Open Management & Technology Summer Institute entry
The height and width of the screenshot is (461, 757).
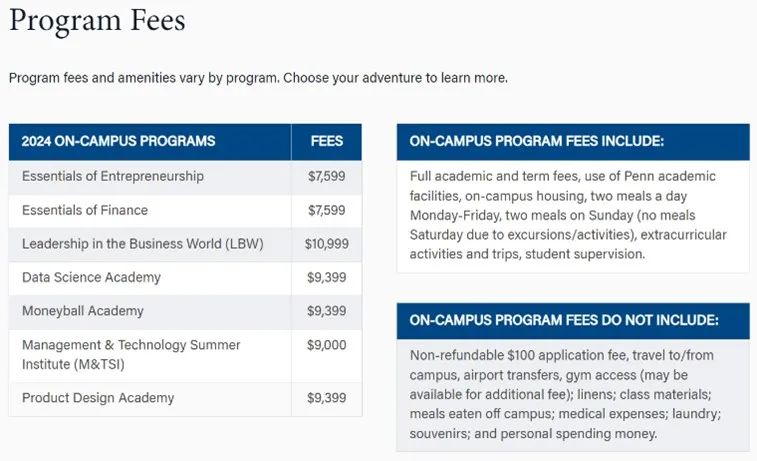pyautogui.click(x=131, y=354)
